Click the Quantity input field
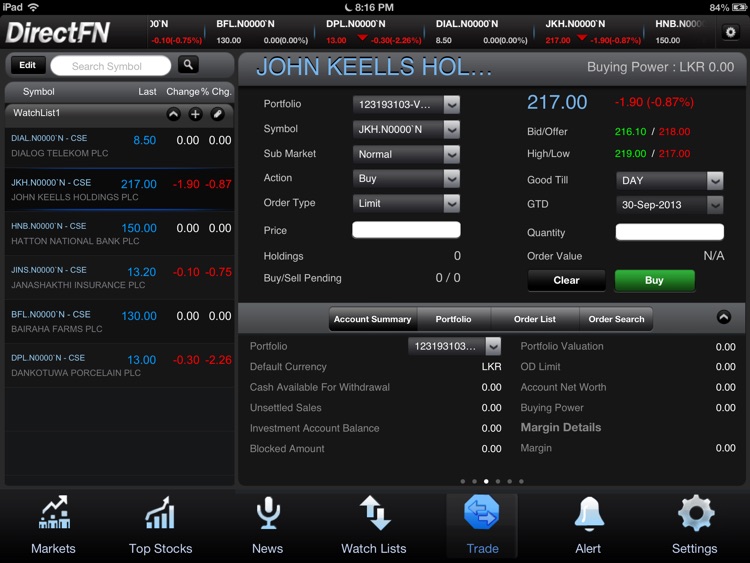Viewport: 750px width, 563px height. 669,232
